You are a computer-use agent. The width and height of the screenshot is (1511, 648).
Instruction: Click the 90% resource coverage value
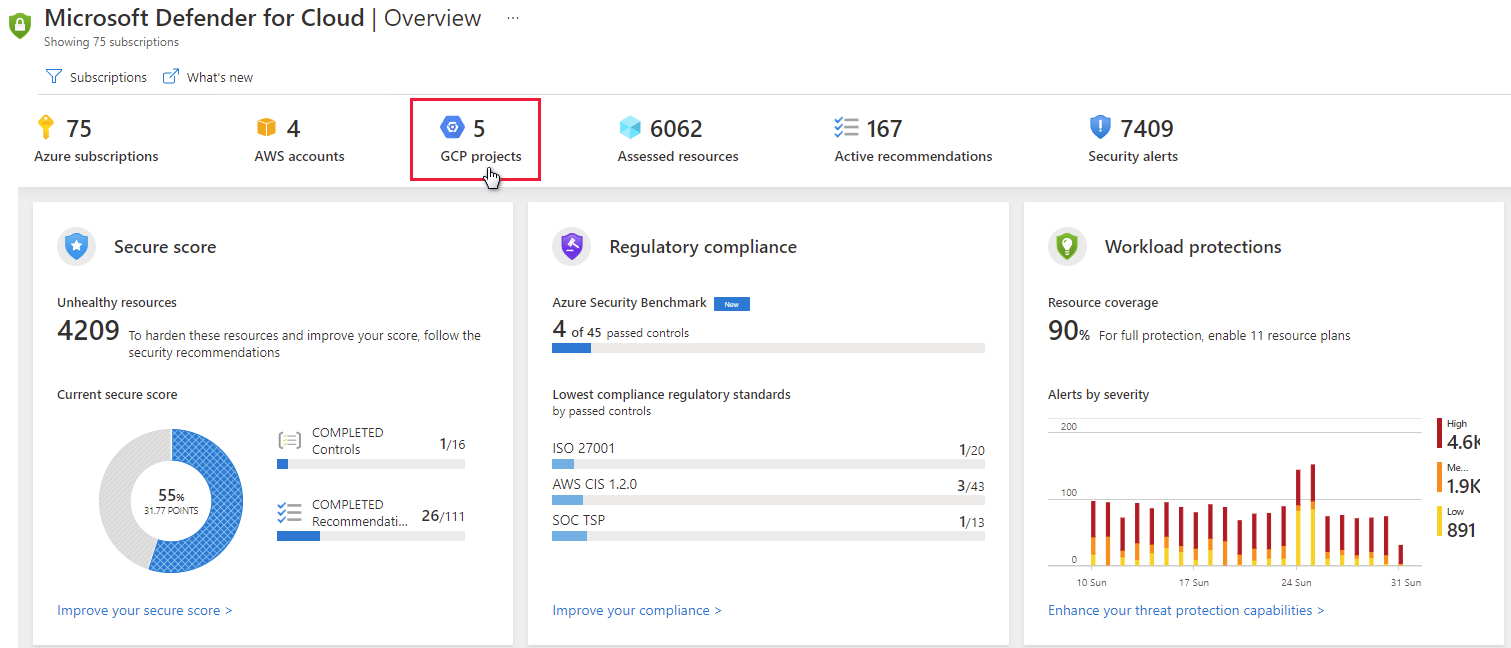[x=1069, y=331]
